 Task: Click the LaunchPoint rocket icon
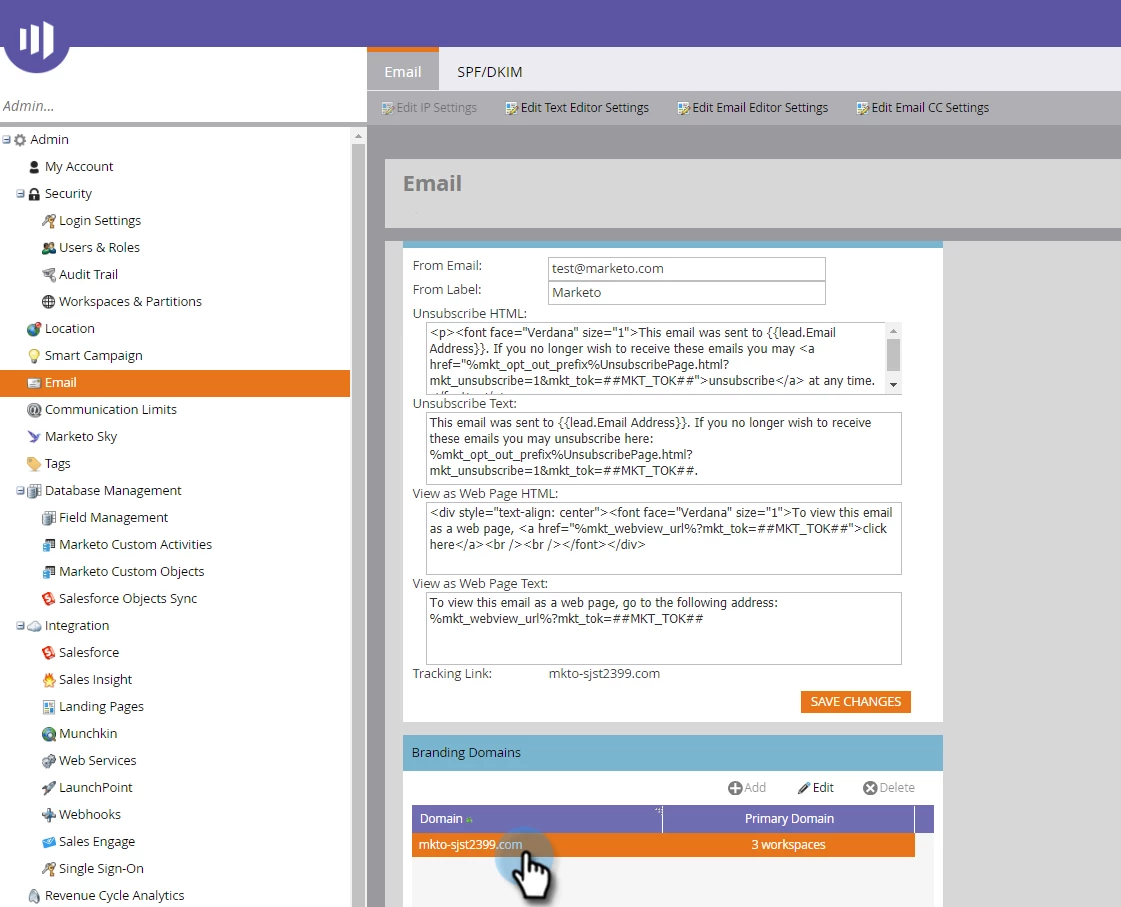click(49, 788)
